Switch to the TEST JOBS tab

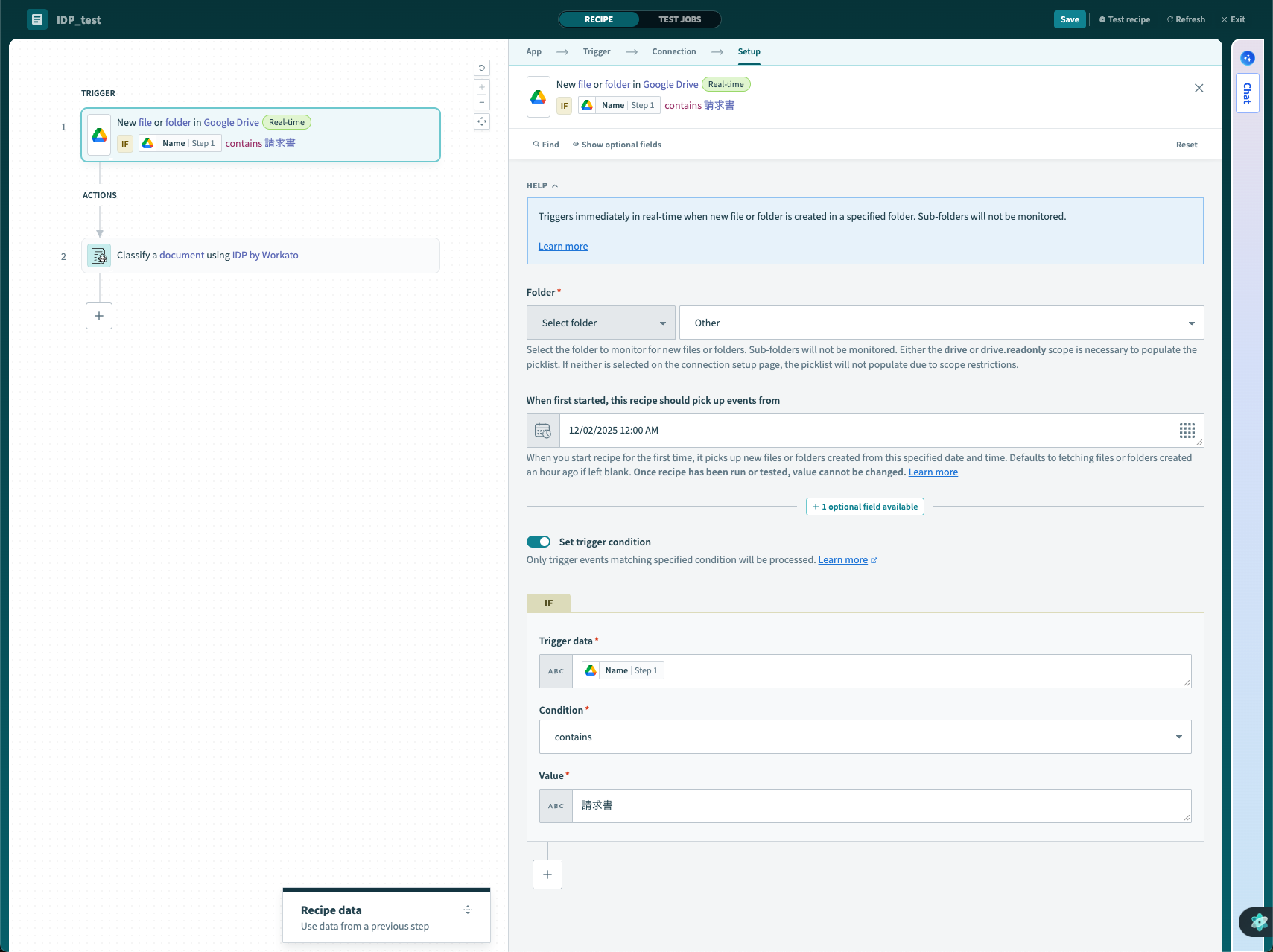tap(679, 19)
